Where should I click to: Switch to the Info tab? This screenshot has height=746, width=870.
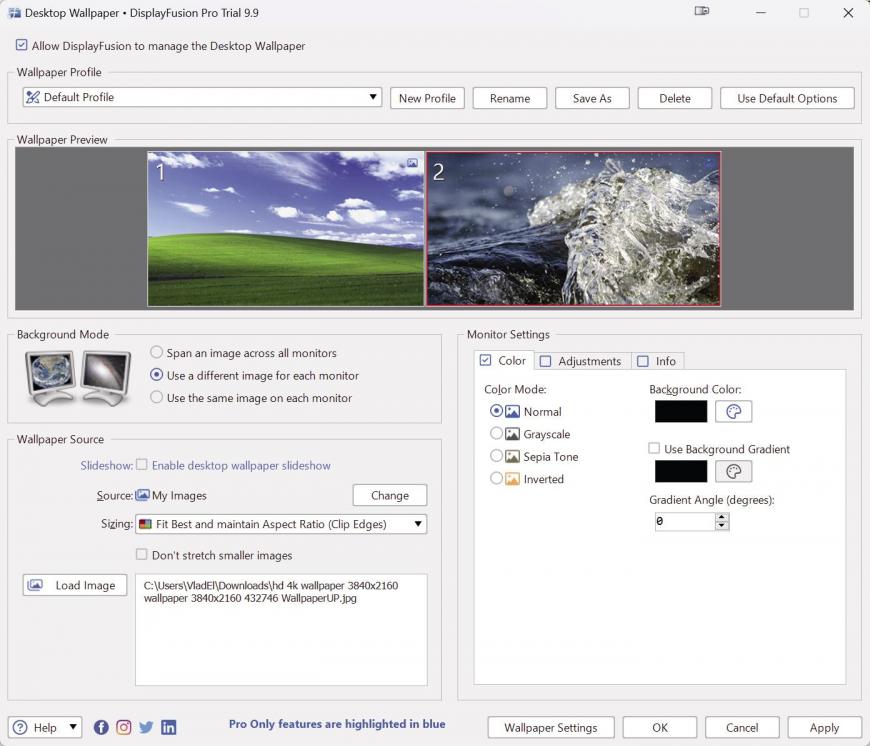(x=657, y=361)
